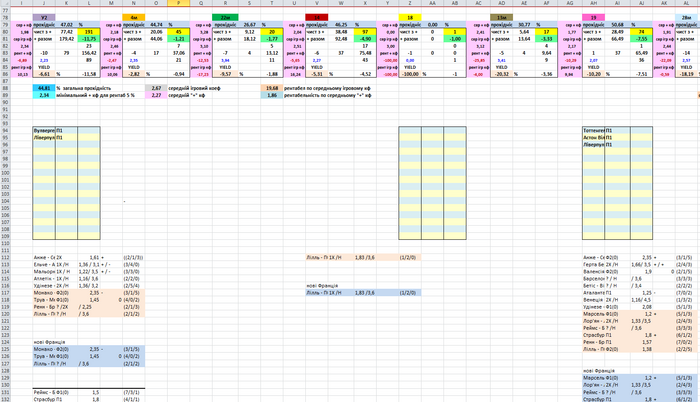Select the green cell showing -7,55

pyautogui.click(x=641, y=39)
